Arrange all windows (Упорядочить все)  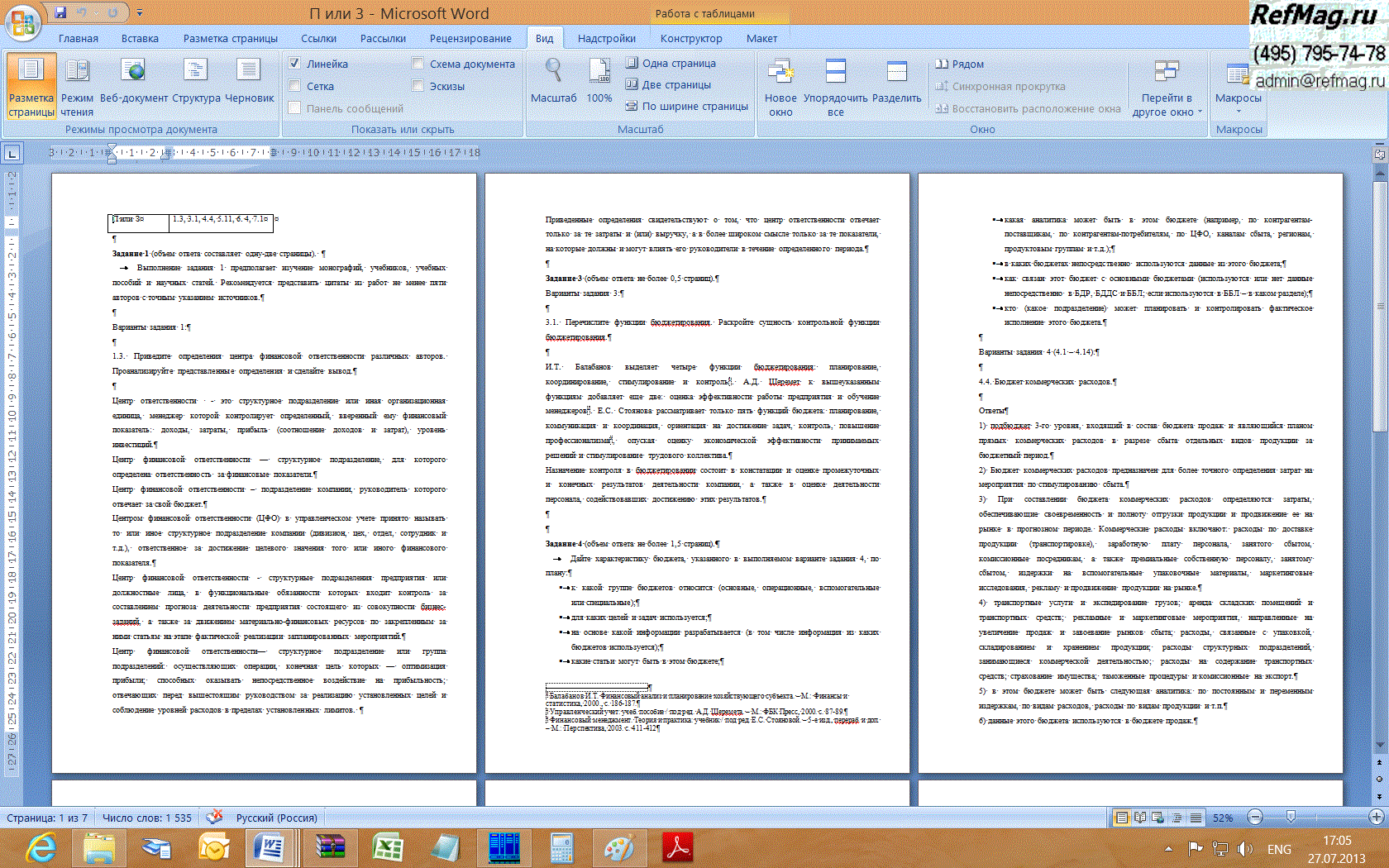point(836,87)
